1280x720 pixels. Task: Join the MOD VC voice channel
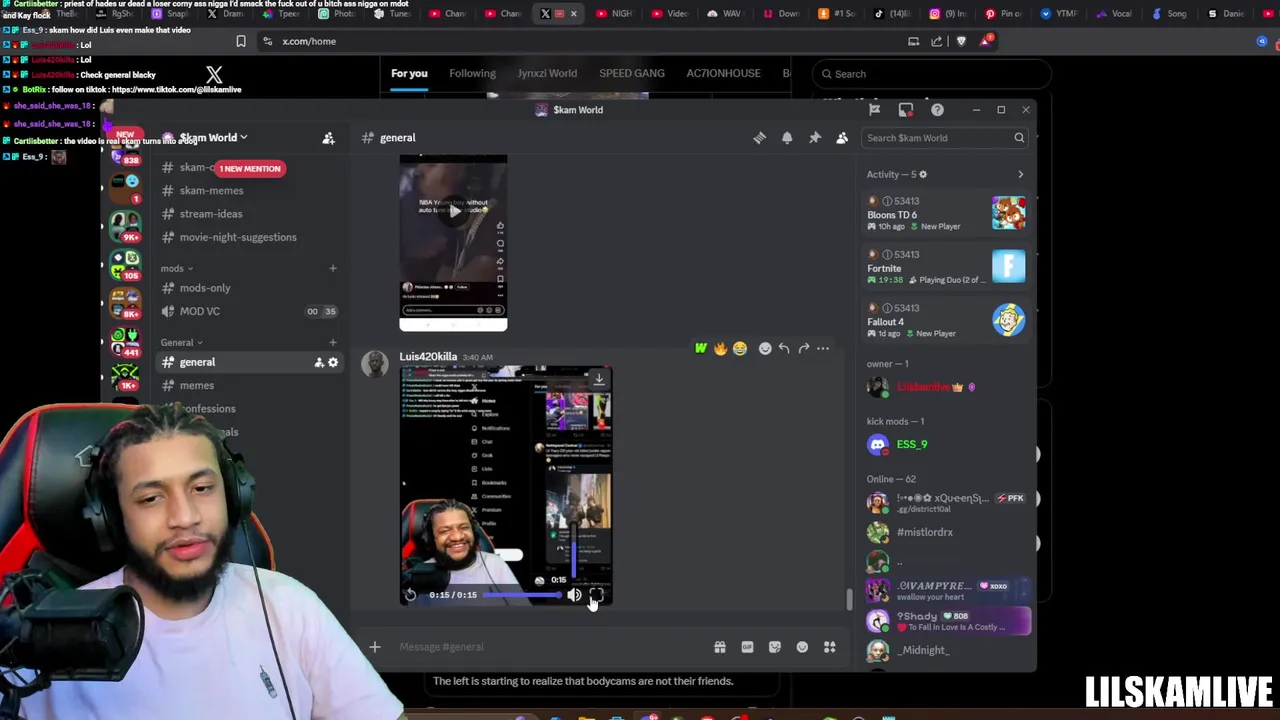tap(200, 311)
